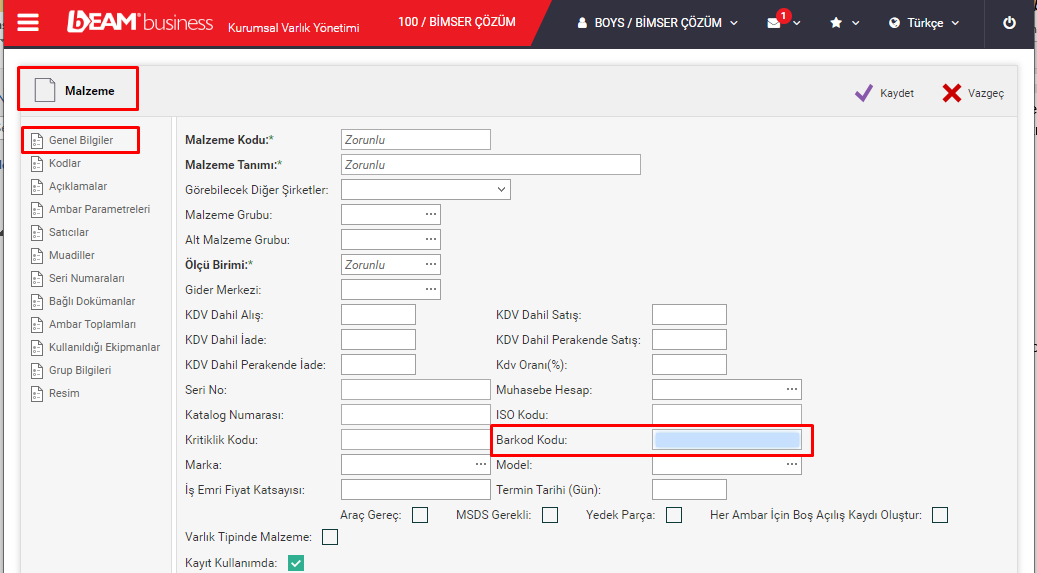
Task: Click the Kaydet checkmark icon
Action: [x=864, y=93]
